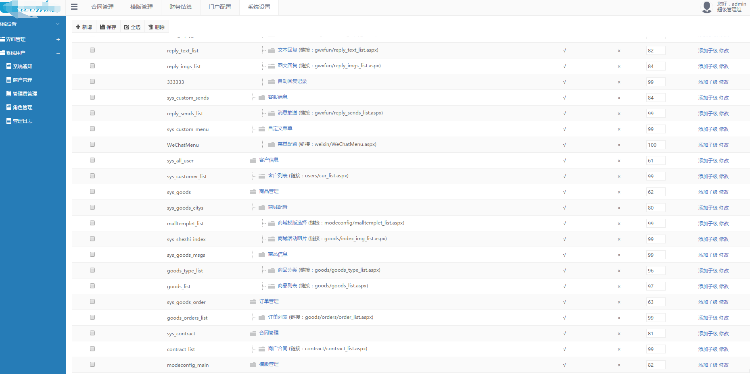Viewport: 750px width, 374px height.
Task: Collapse the sidebar group with minus sign
Action: 58,53
